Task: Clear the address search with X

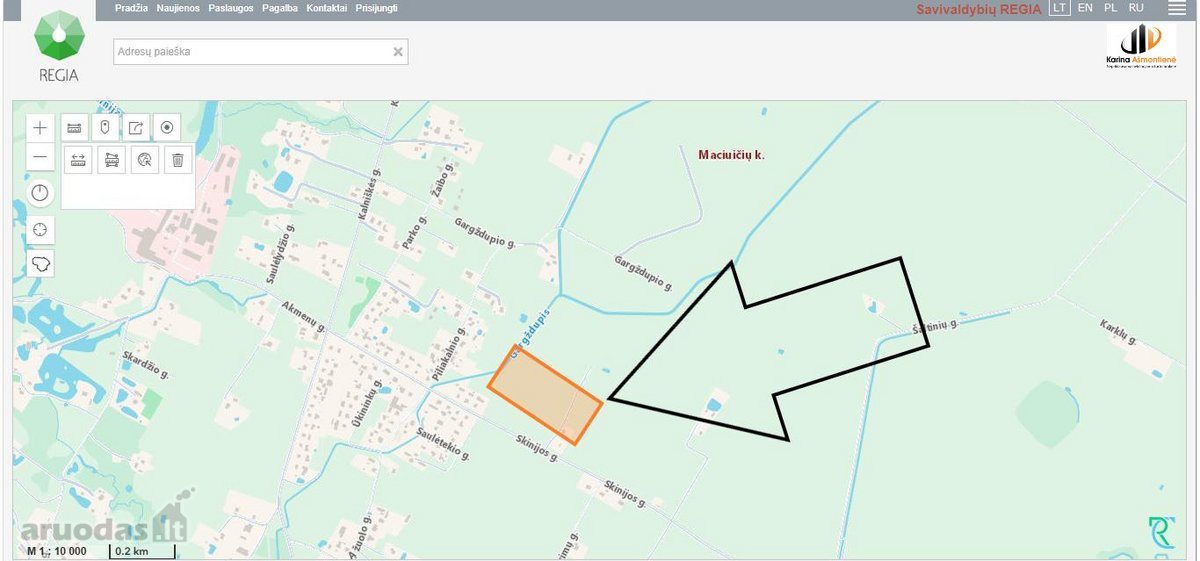Action: tap(397, 52)
